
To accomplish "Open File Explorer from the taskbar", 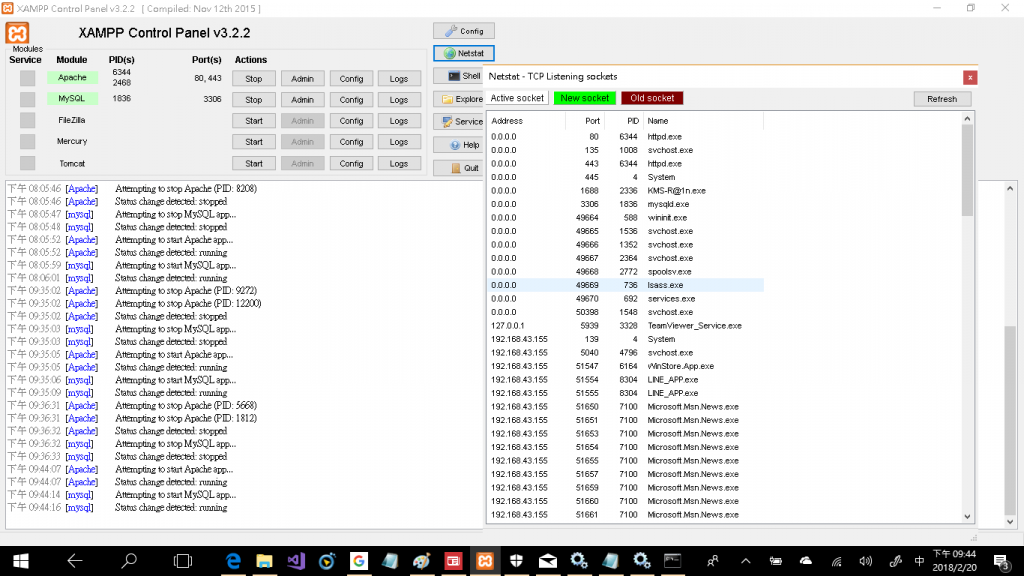I will [264, 561].
